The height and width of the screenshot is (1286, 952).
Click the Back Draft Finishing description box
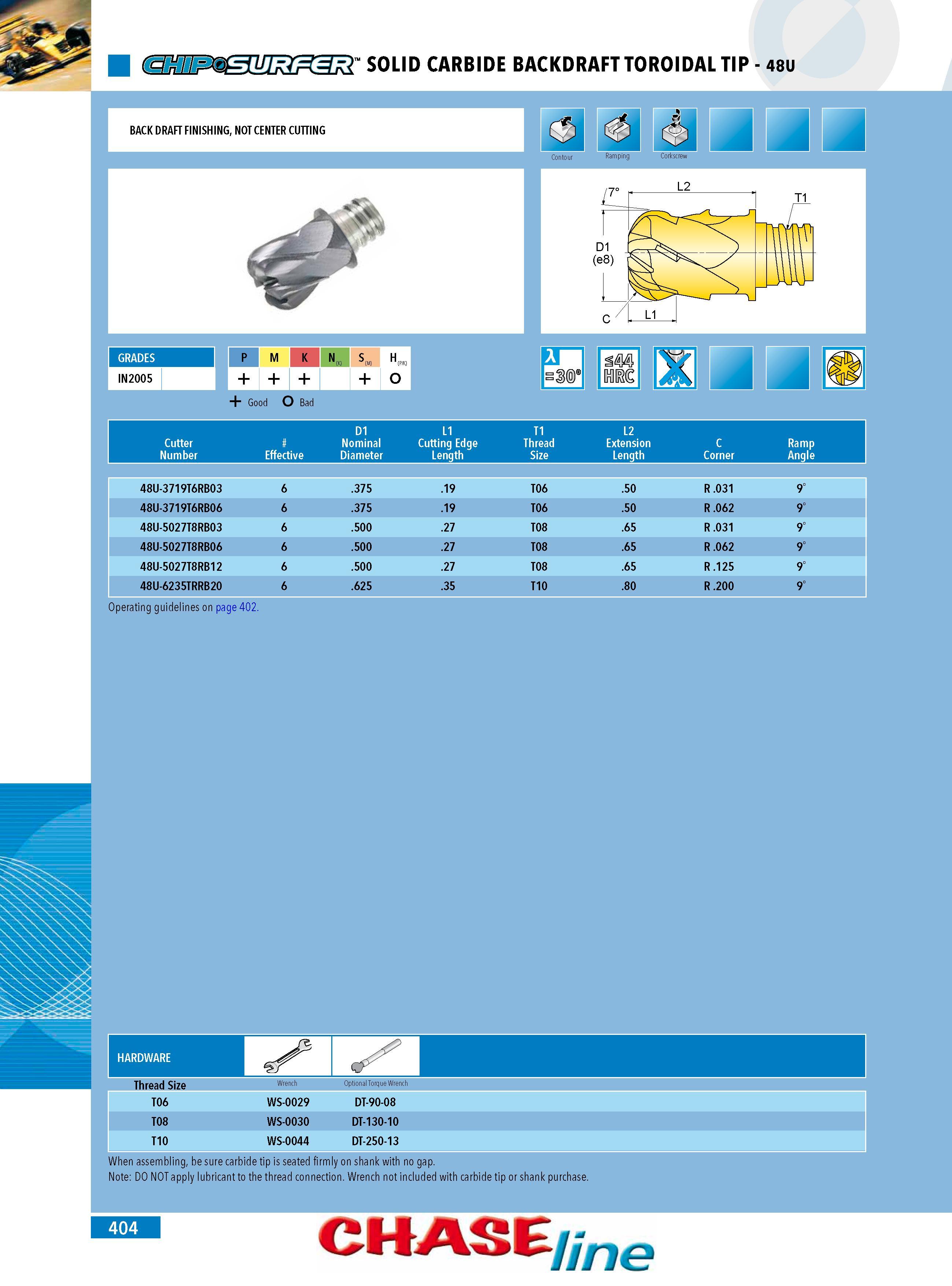316,130
